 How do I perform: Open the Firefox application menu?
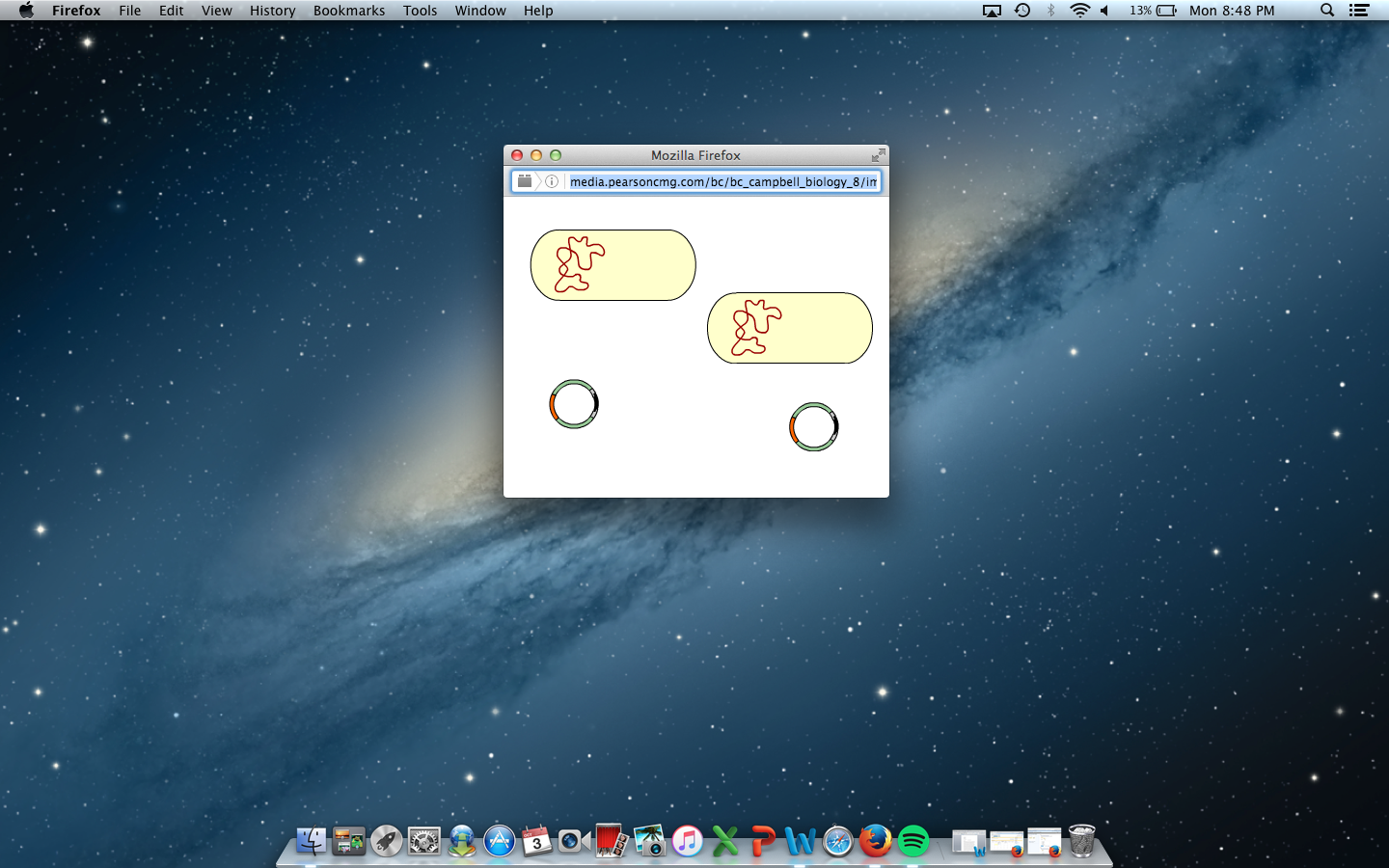(x=76, y=11)
